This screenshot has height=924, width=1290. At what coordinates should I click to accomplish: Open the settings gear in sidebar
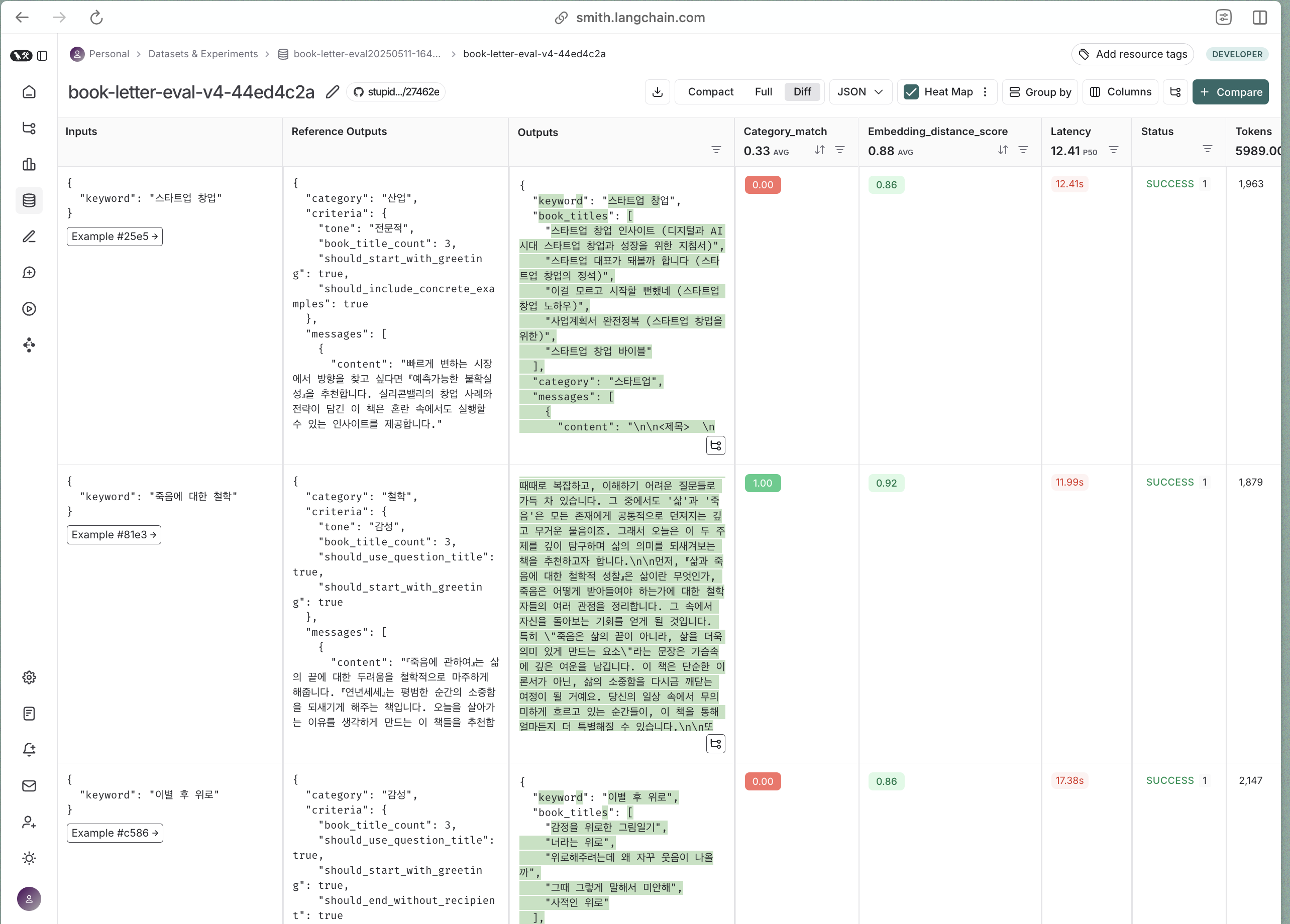pyautogui.click(x=29, y=677)
